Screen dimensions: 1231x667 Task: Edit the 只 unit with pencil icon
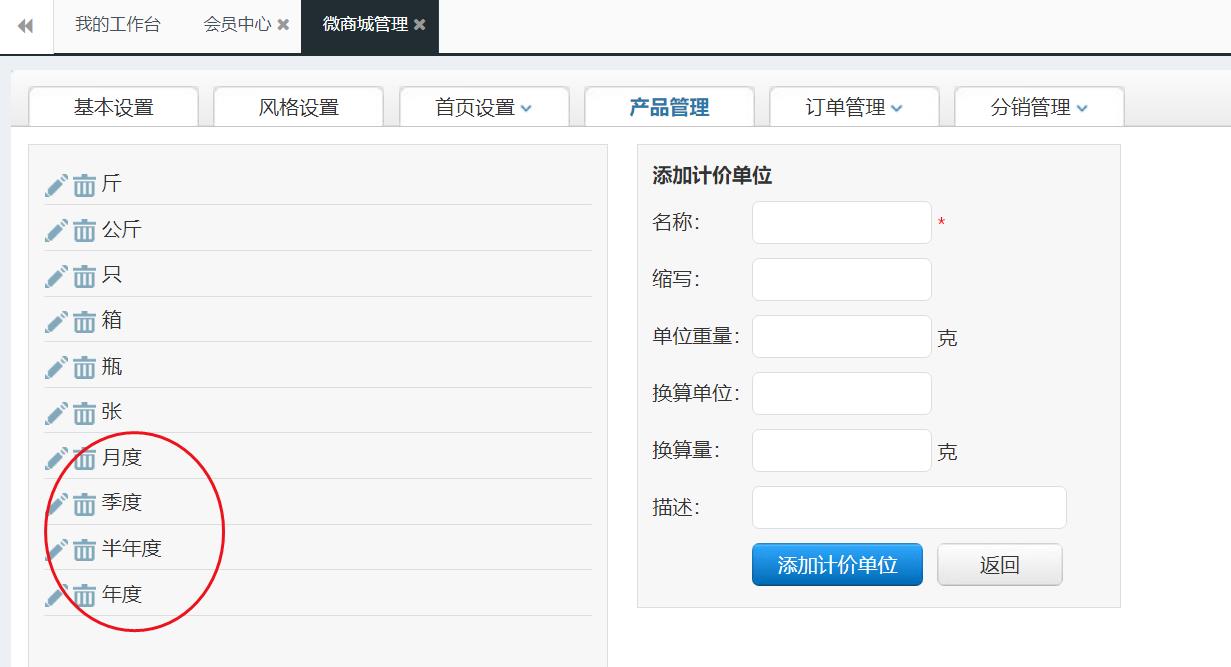click(x=56, y=277)
